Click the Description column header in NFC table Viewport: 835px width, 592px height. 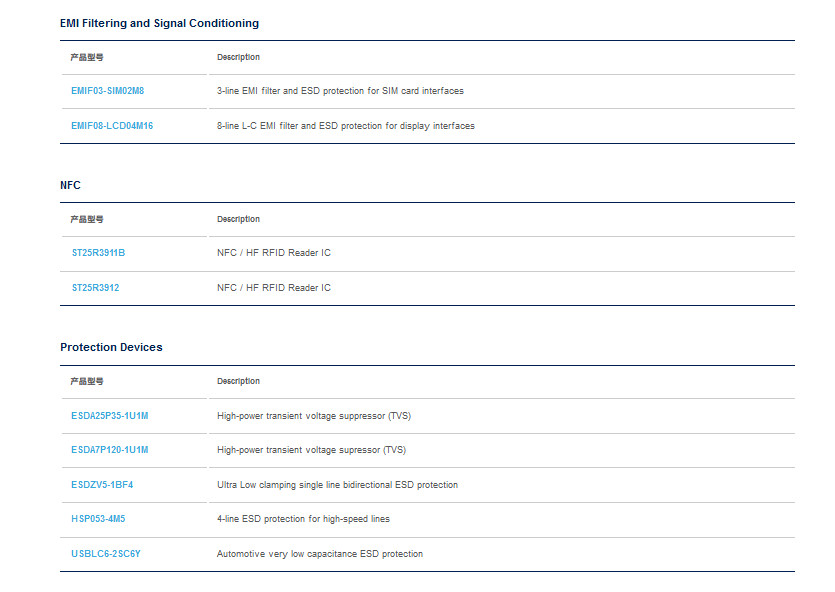click(238, 219)
